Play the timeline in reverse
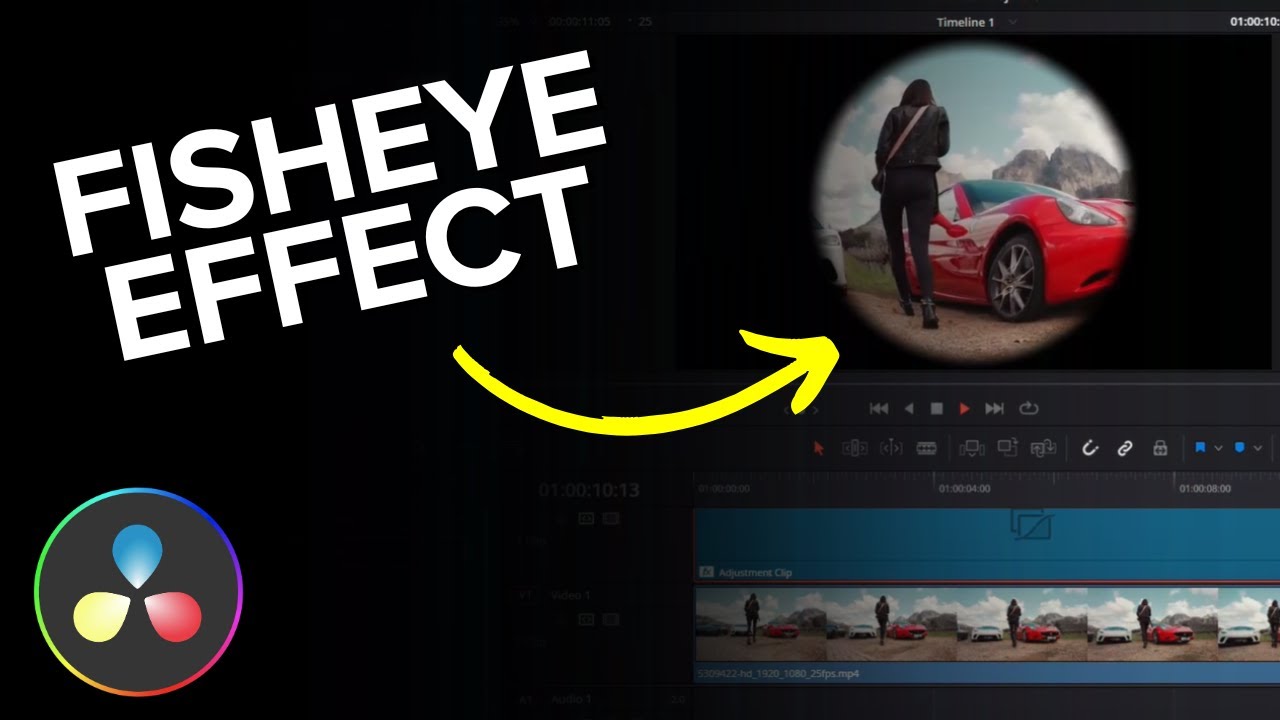The image size is (1280, 720). coord(909,408)
